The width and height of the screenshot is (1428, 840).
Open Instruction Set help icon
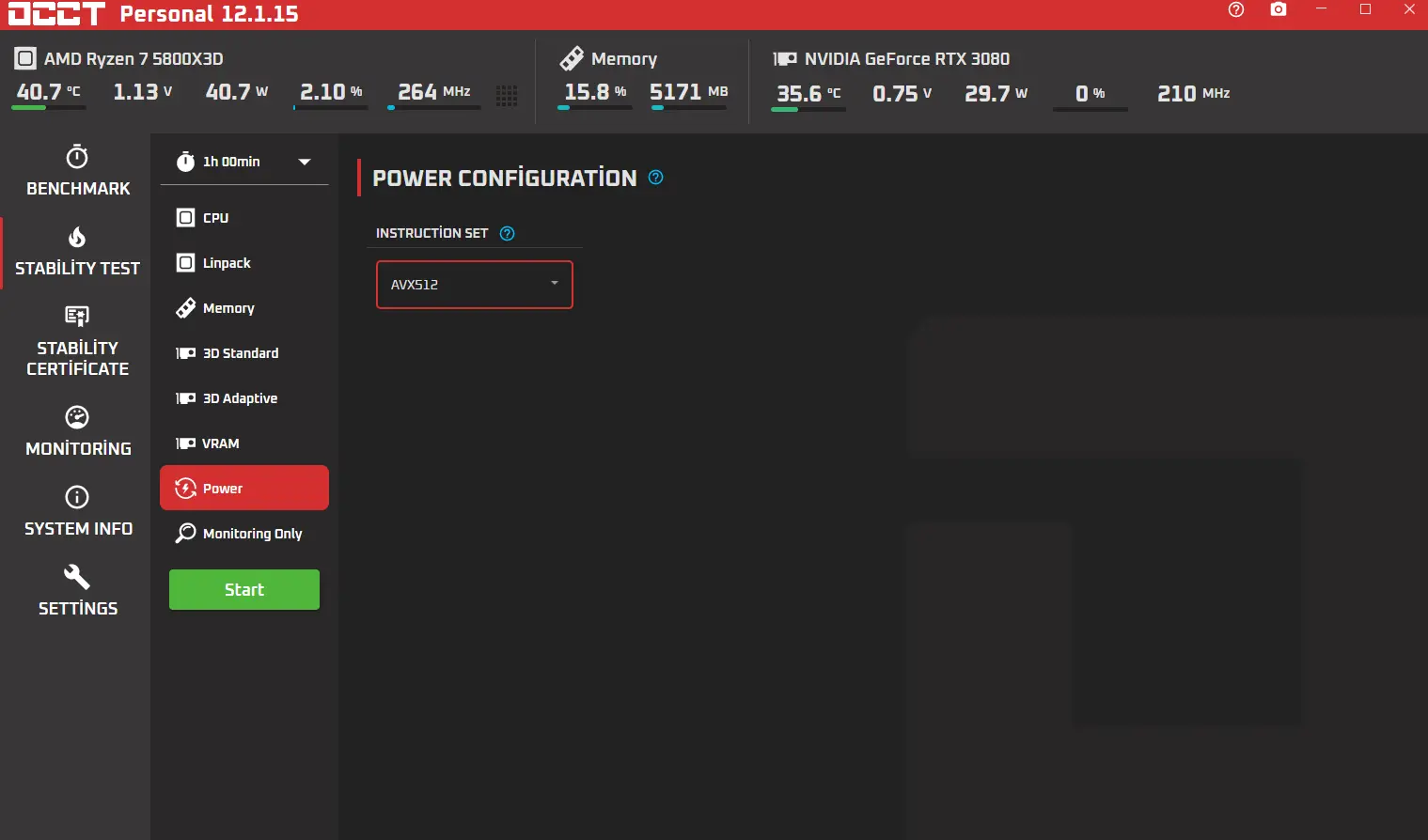(508, 233)
